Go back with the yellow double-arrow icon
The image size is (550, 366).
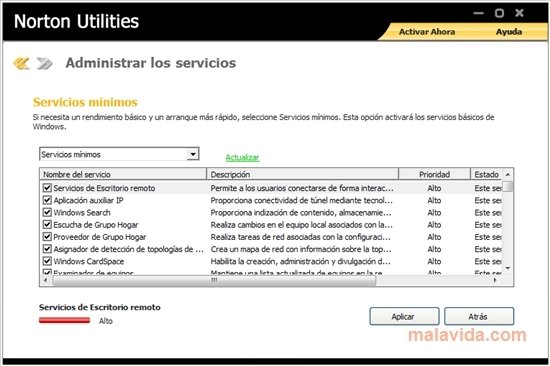tap(21, 63)
